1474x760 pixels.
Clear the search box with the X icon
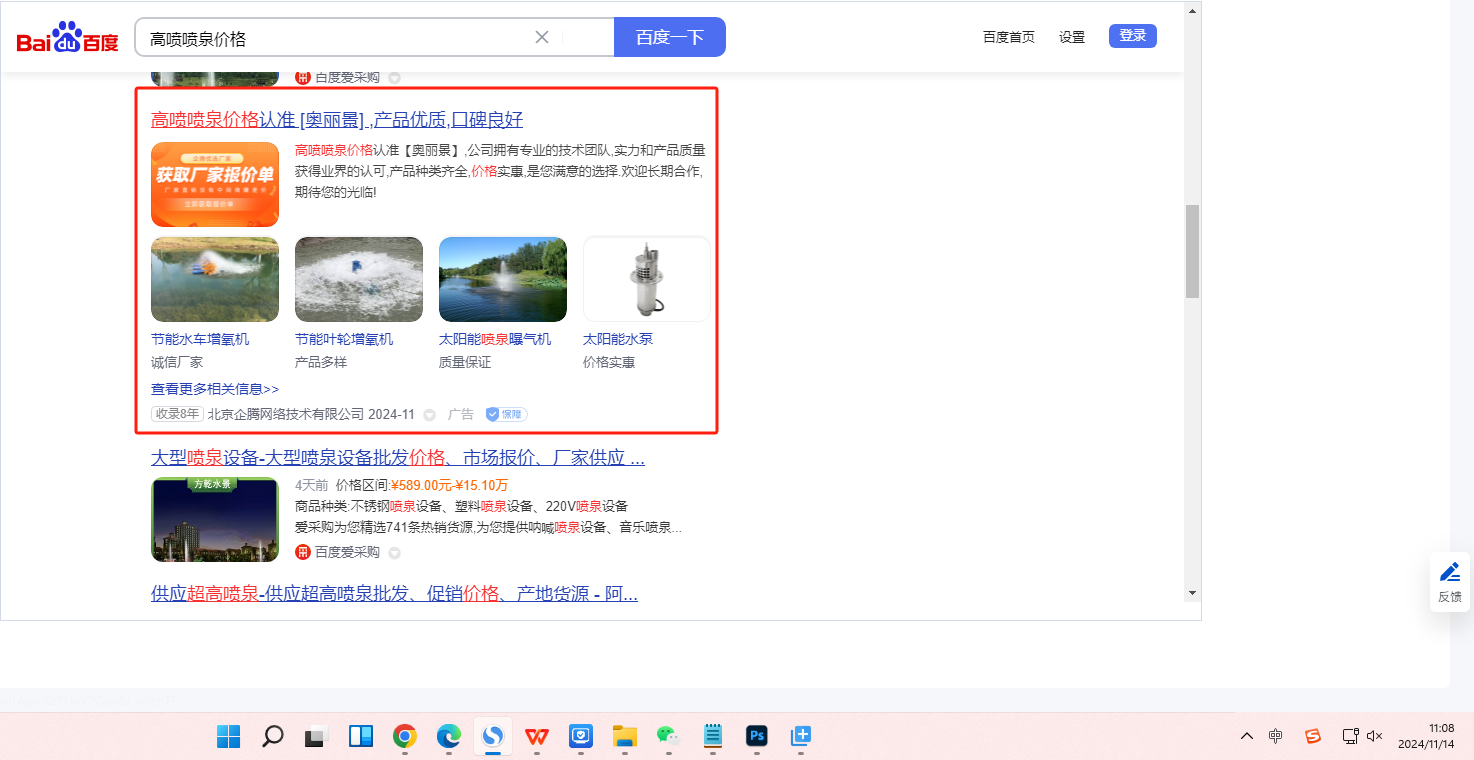pyautogui.click(x=542, y=37)
